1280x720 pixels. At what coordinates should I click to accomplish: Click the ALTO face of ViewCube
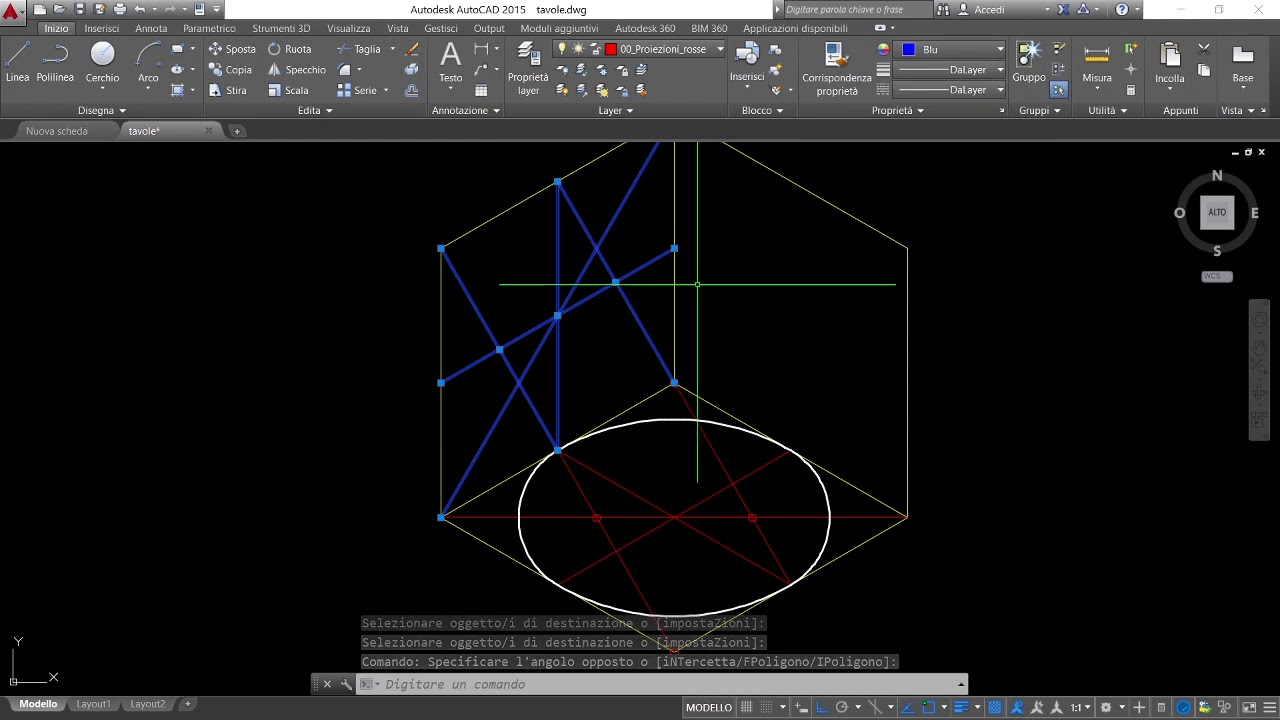1217,212
